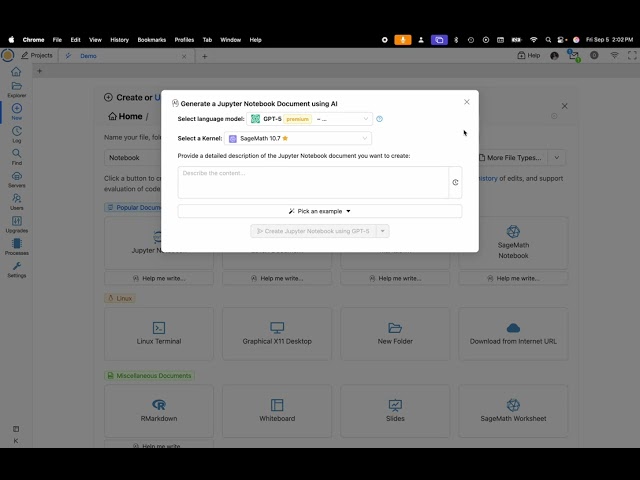The width and height of the screenshot is (640, 480).
Task: Click the language model help question icon
Action: click(x=379, y=119)
